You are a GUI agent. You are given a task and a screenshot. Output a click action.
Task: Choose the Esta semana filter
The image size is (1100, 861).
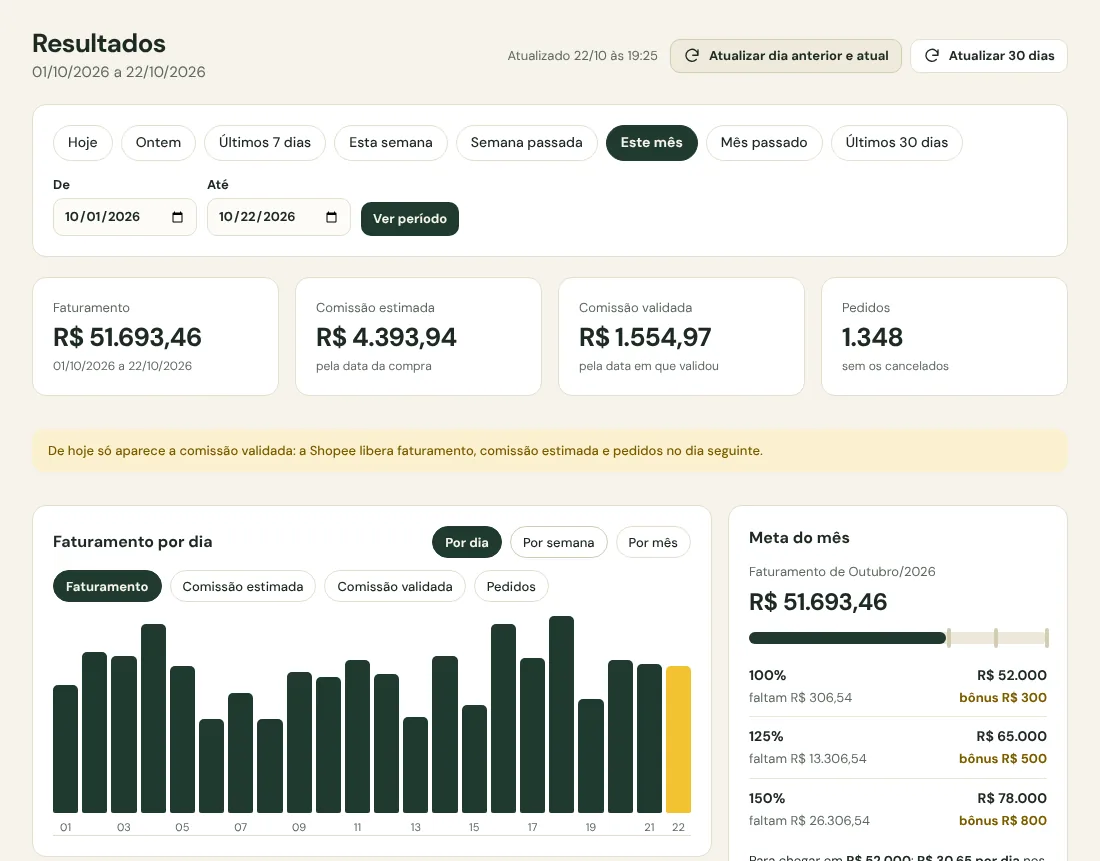[x=391, y=142]
